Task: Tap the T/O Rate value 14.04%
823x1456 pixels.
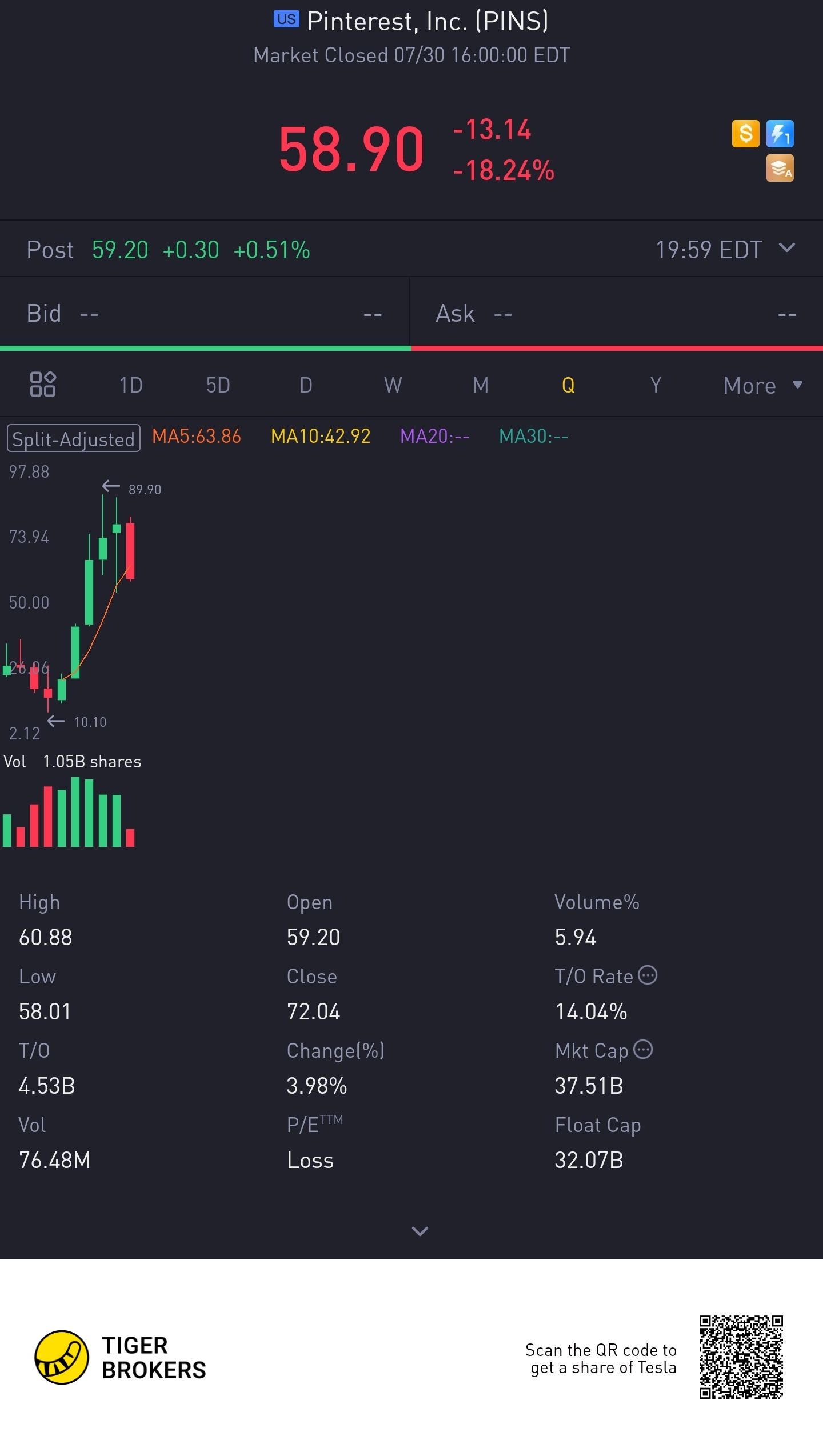Action: (x=591, y=1011)
